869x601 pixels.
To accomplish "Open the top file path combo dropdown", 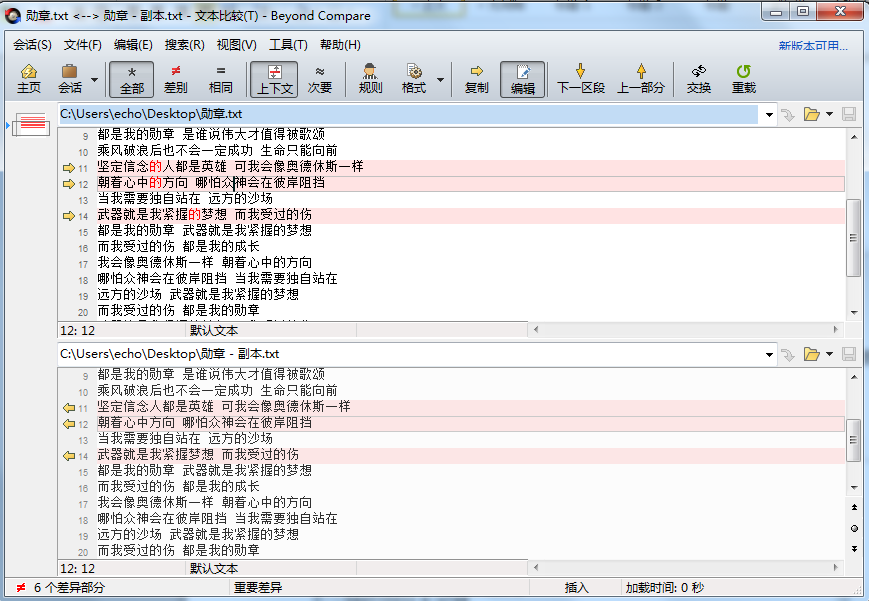I will [x=768, y=115].
